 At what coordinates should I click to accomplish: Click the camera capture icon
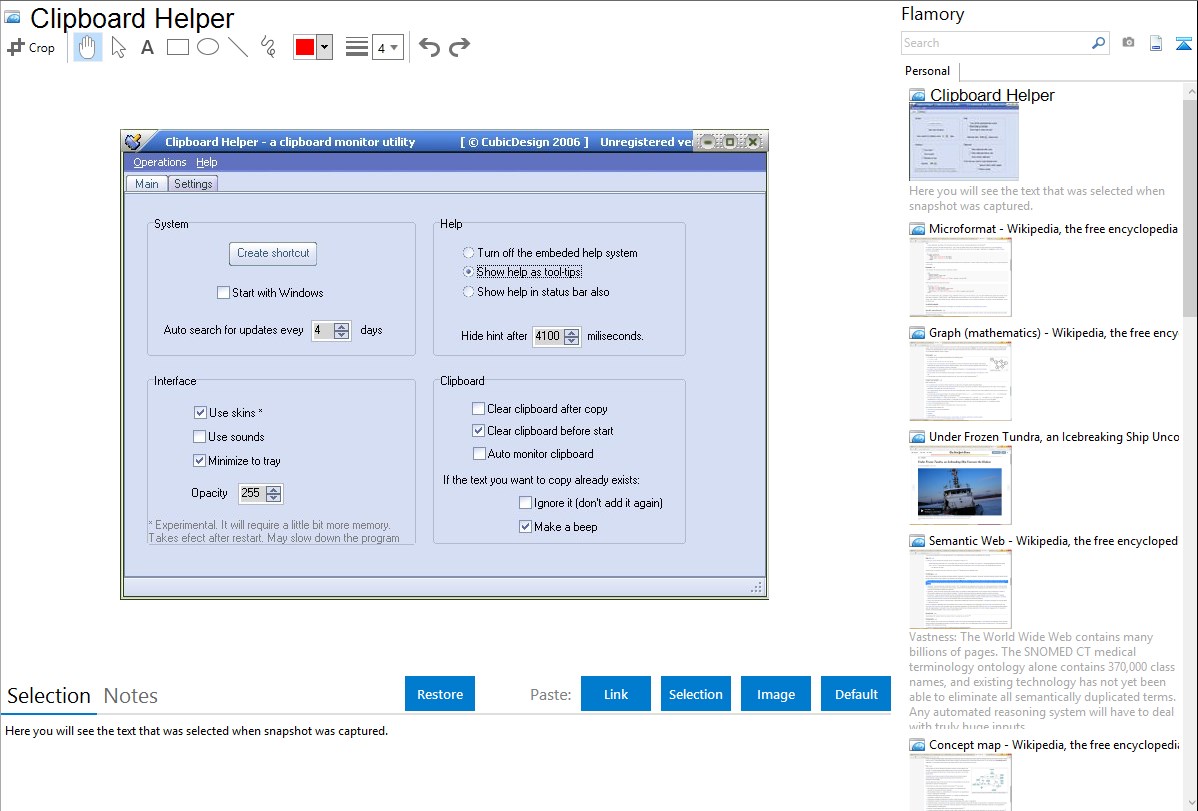pyautogui.click(x=1128, y=43)
